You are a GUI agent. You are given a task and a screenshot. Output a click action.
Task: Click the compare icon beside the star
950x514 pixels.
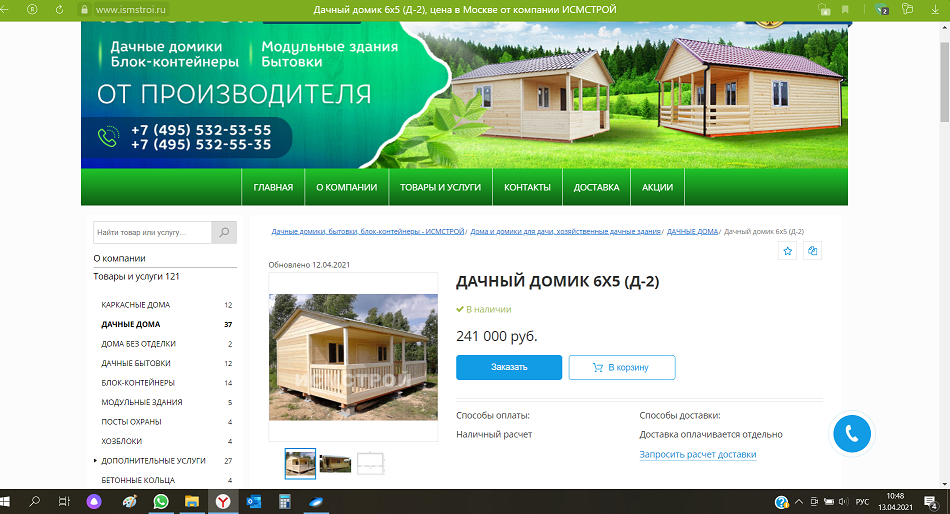(812, 251)
